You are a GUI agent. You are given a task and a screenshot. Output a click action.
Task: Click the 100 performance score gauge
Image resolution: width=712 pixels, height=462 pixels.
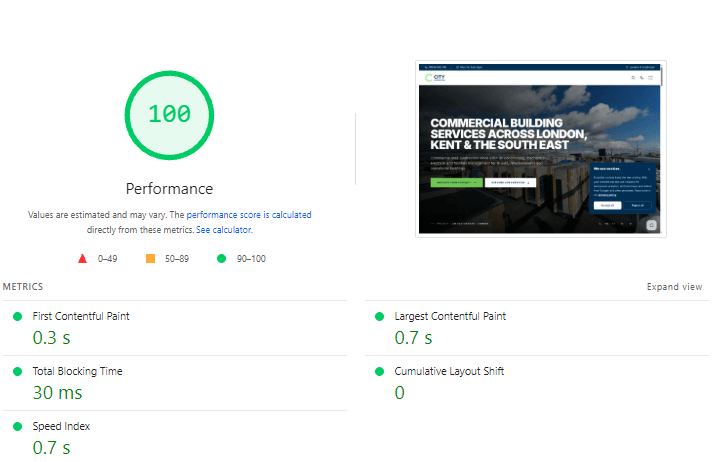click(x=169, y=115)
